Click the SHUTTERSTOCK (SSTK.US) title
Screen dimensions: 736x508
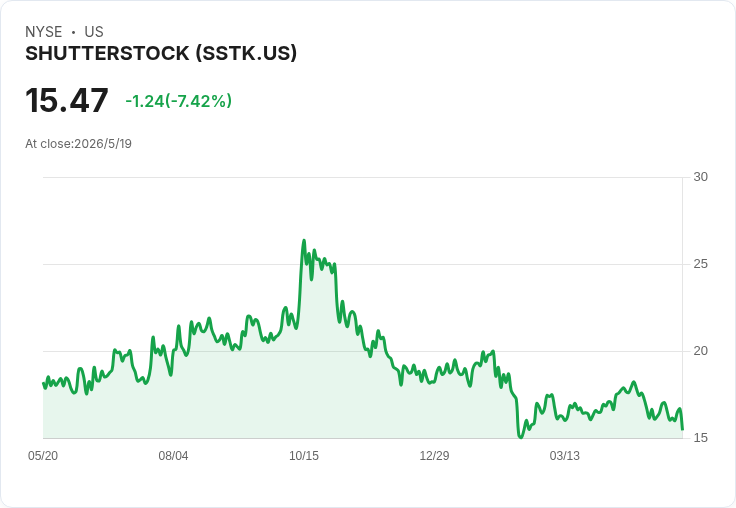coord(161,54)
